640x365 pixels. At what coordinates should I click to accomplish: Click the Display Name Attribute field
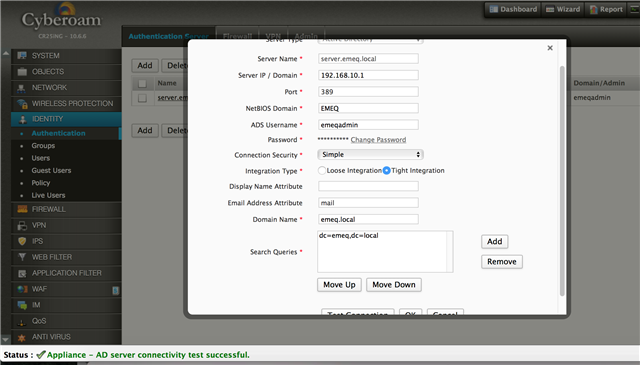[368, 186]
